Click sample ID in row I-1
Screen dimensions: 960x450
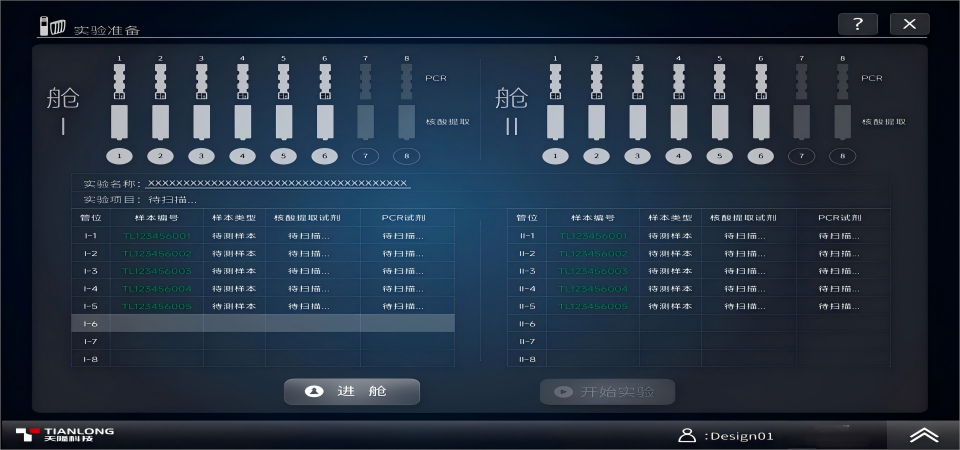[156, 236]
